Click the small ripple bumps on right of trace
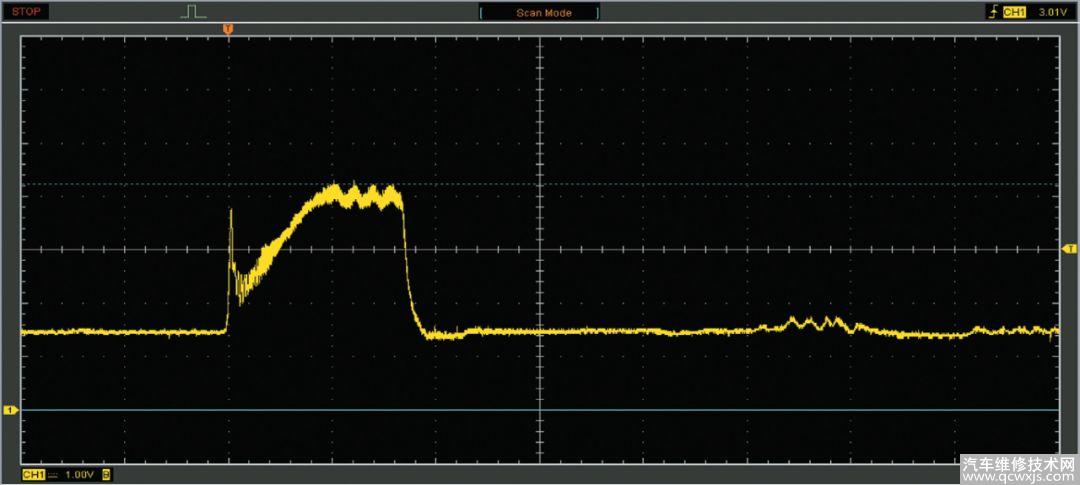Viewport: 1080px width, 485px height. [x=815, y=323]
